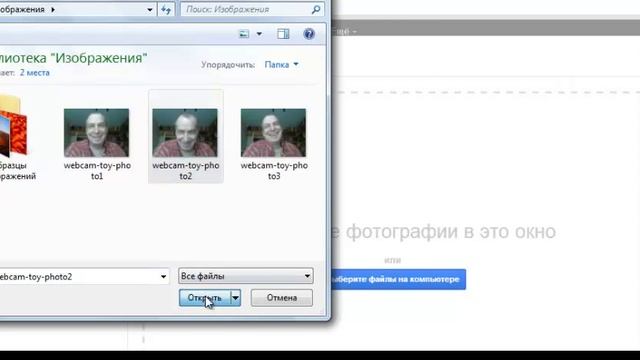Image resolution: width=640 pixels, height=360 pixels.
Task: Open the arrow next to Открыть button
Action: (236, 298)
